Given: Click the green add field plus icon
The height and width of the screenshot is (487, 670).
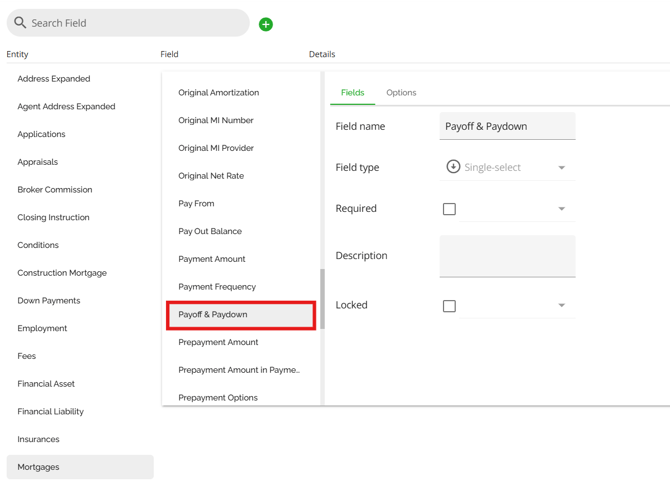Looking at the screenshot, I should (x=266, y=24).
